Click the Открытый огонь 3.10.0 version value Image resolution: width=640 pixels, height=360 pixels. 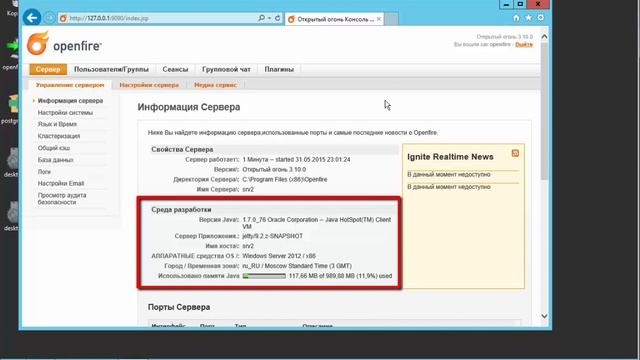[274, 169]
